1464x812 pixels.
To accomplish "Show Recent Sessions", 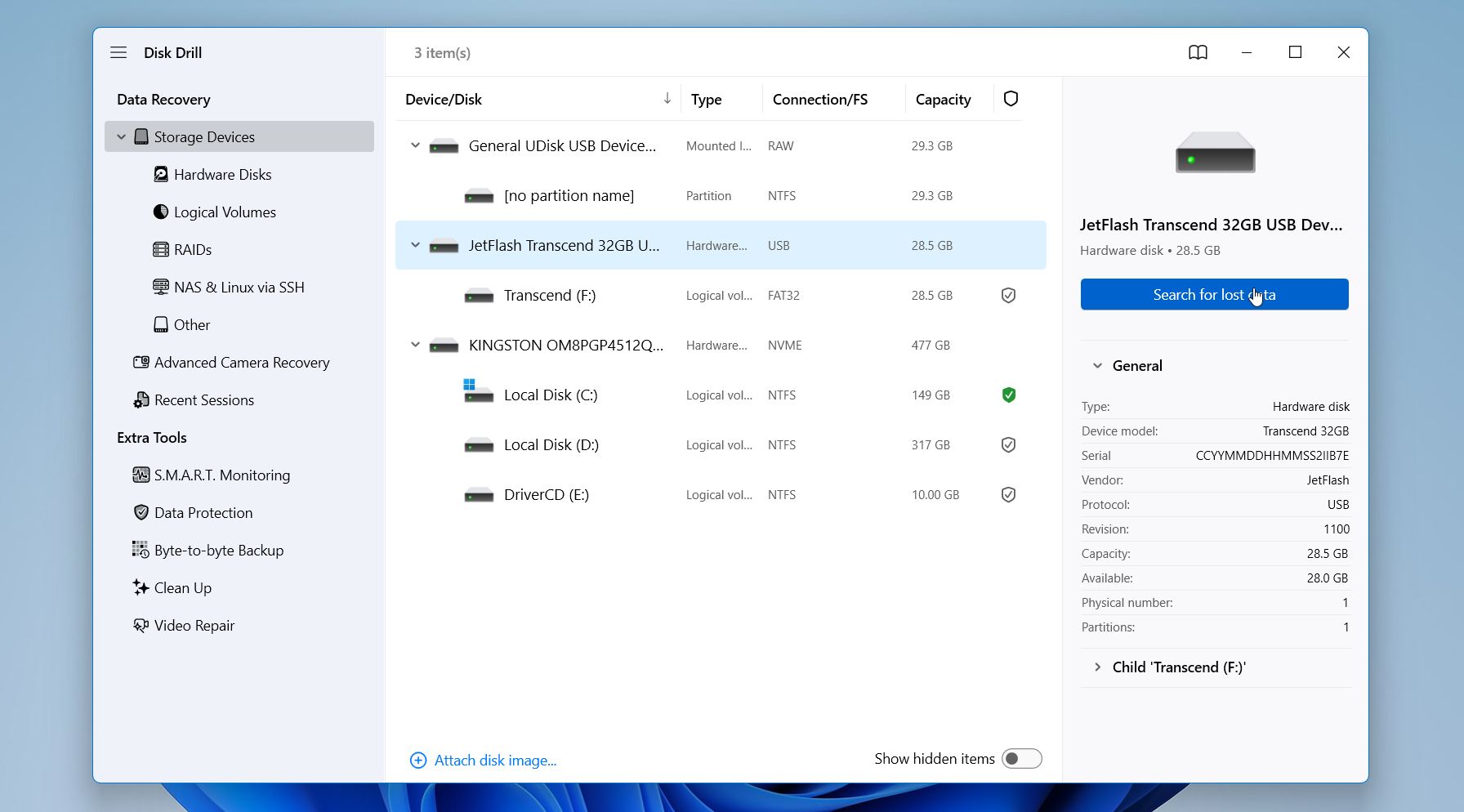I will 204,399.
